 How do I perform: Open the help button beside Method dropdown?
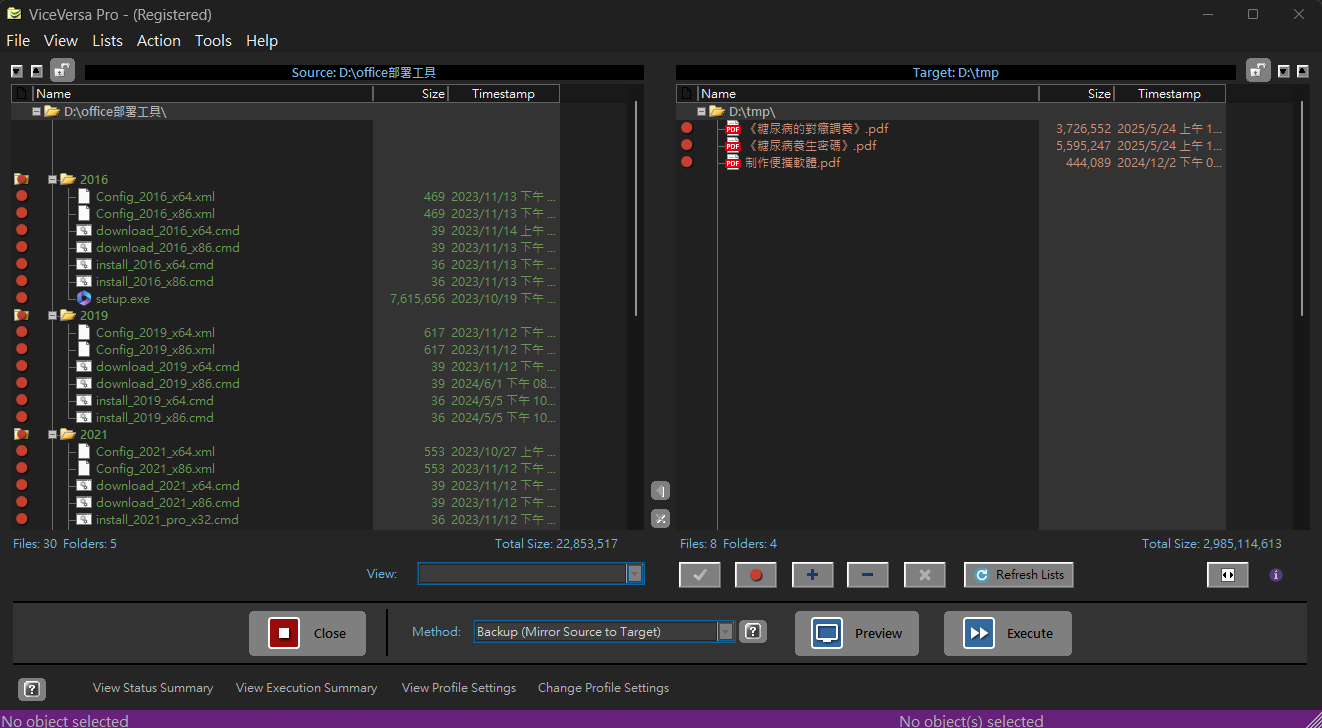[754, 632]
